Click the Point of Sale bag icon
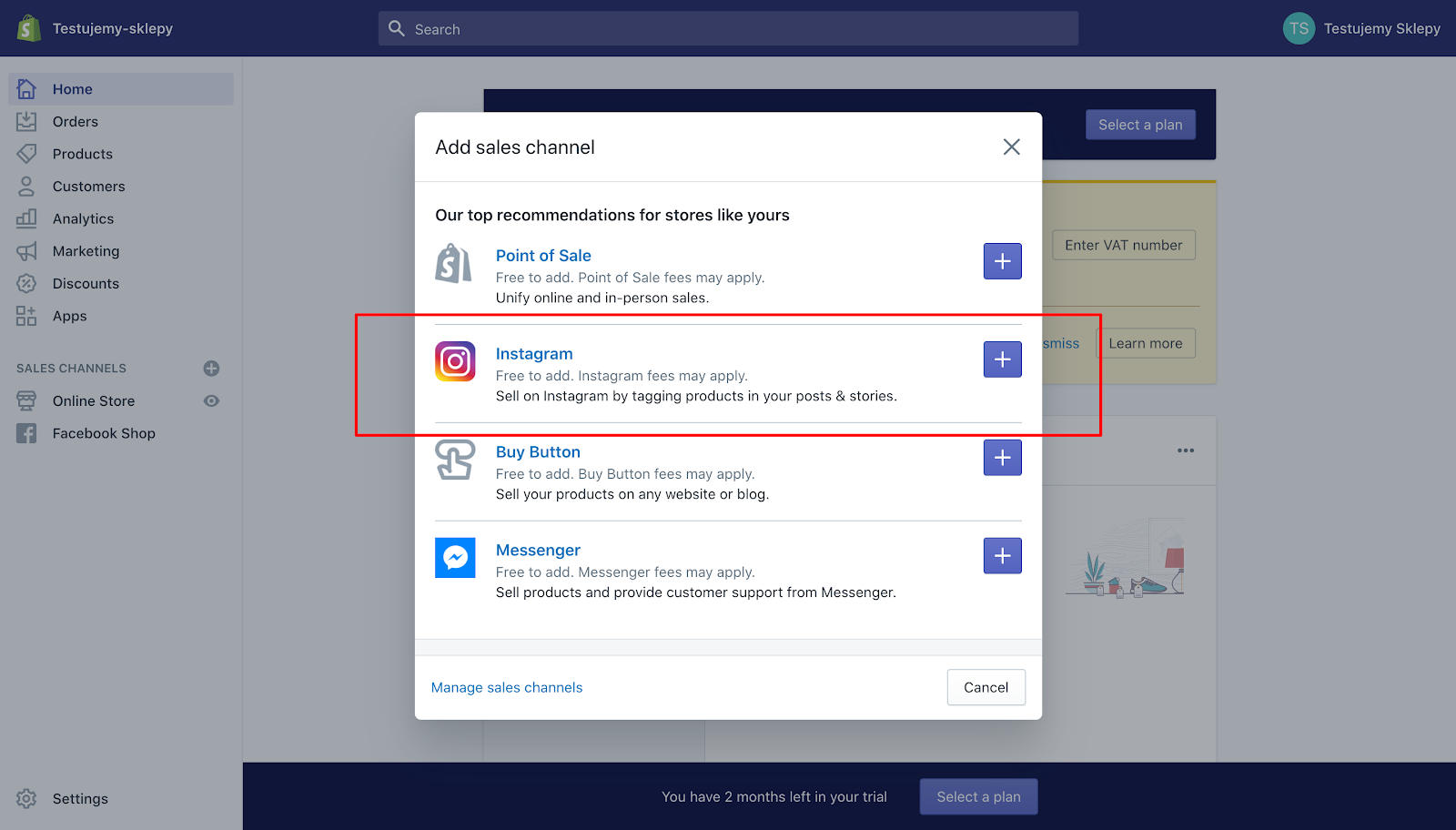This screenshot has width=1456, height=830. click(x=454, y=263)
